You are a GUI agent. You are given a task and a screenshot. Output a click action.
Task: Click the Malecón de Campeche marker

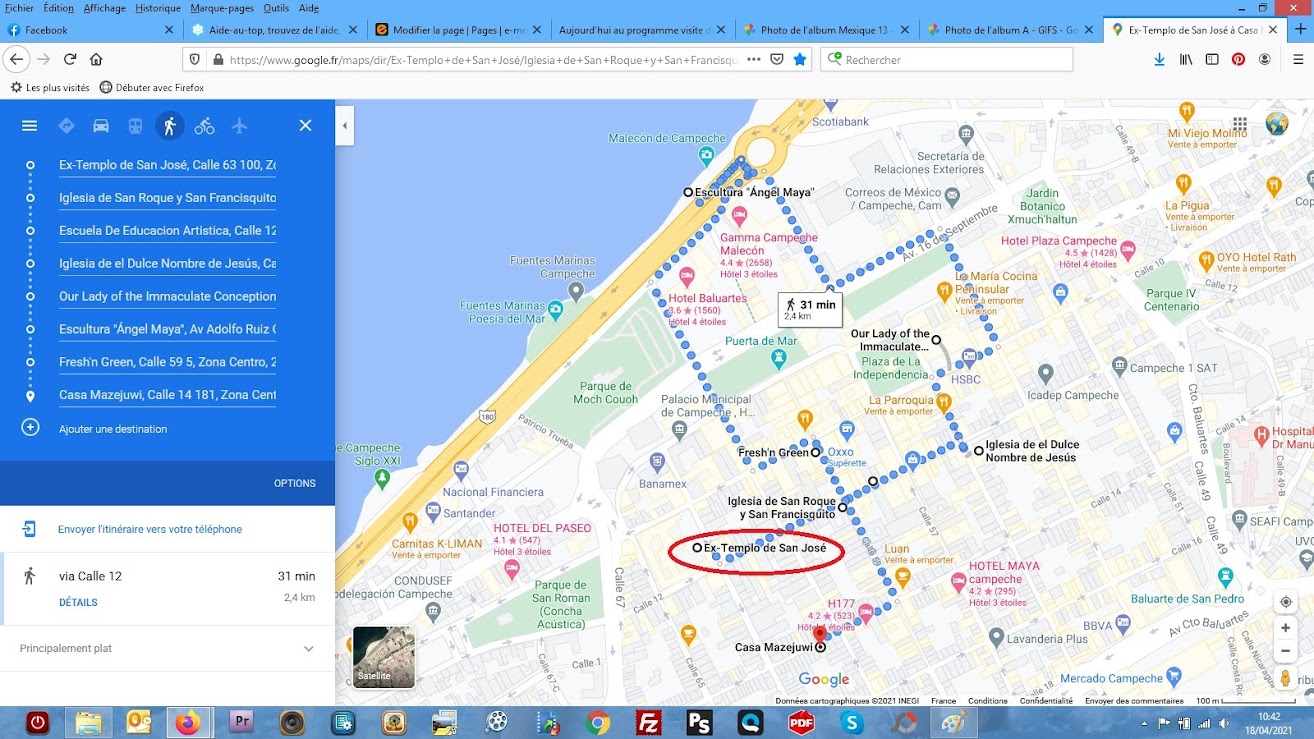[x=707, y=155]
